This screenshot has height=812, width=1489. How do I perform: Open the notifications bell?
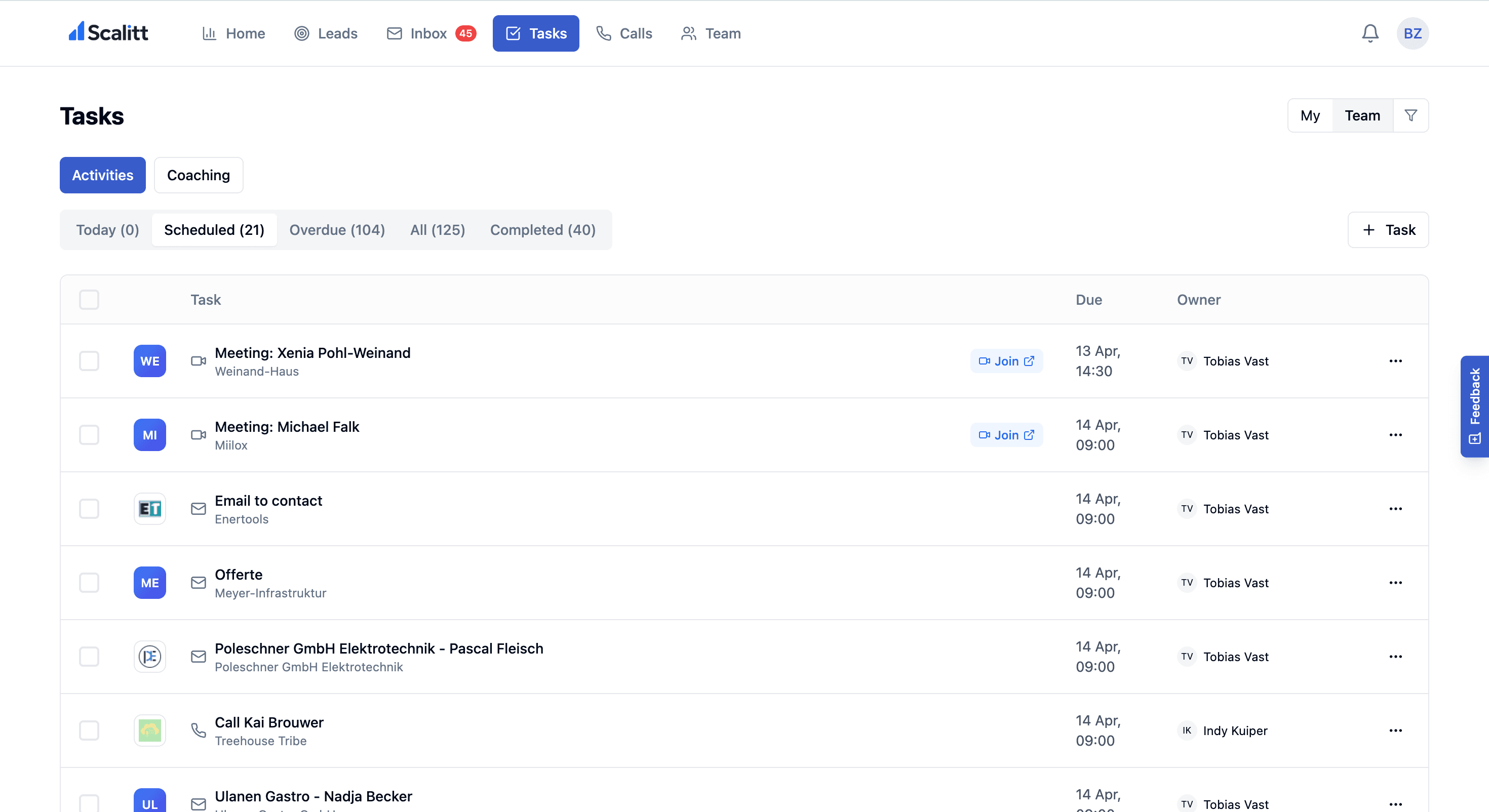coord(1369,33)
